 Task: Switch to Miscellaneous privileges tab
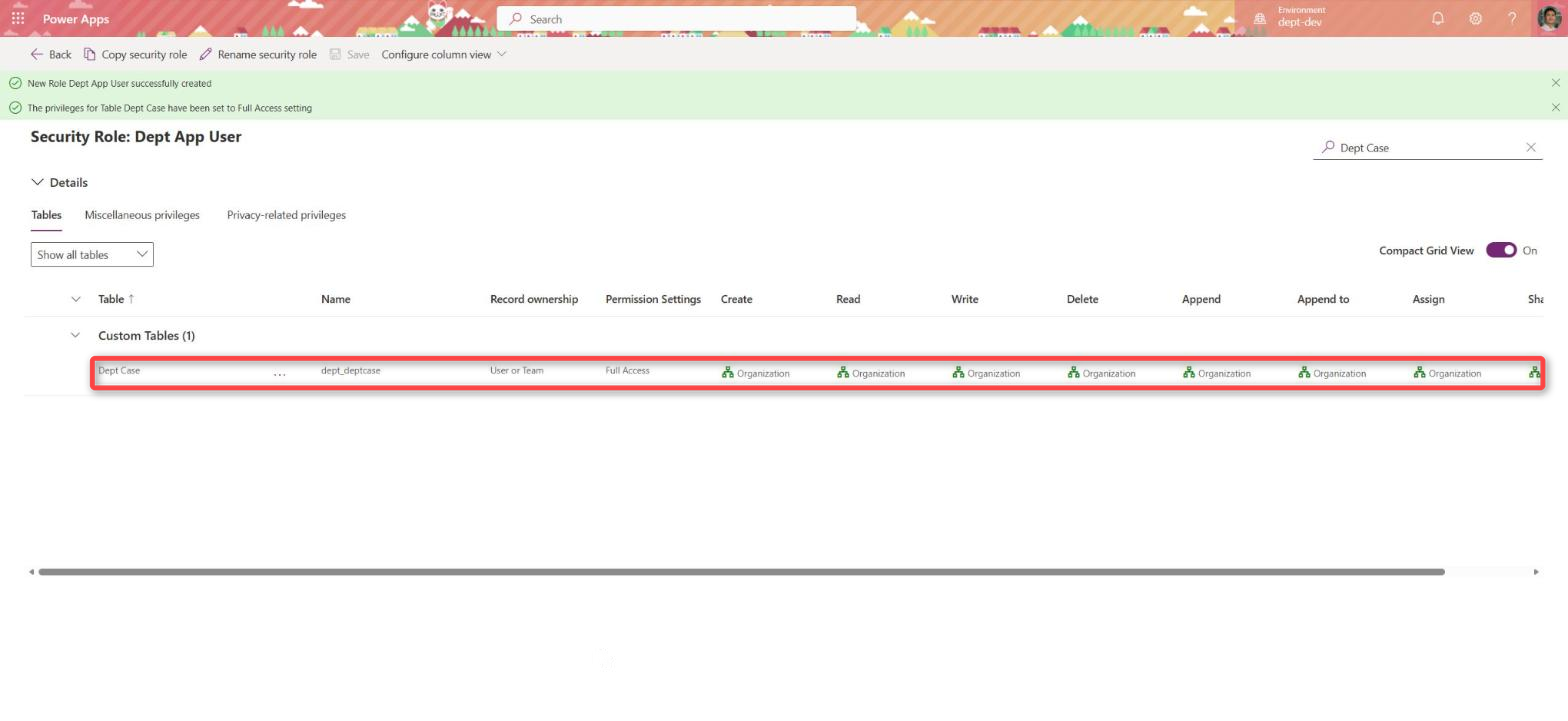[x=142, y=215]
